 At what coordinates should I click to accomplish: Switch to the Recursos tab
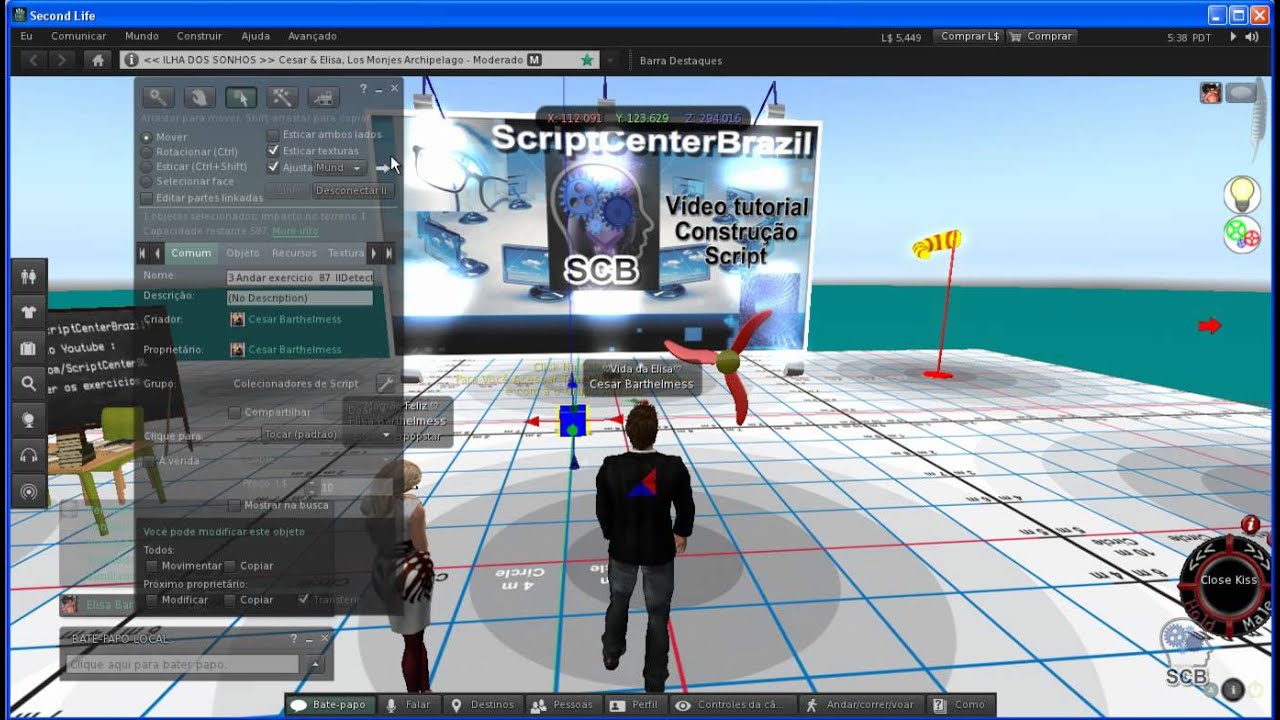click(x=294, y=253)
